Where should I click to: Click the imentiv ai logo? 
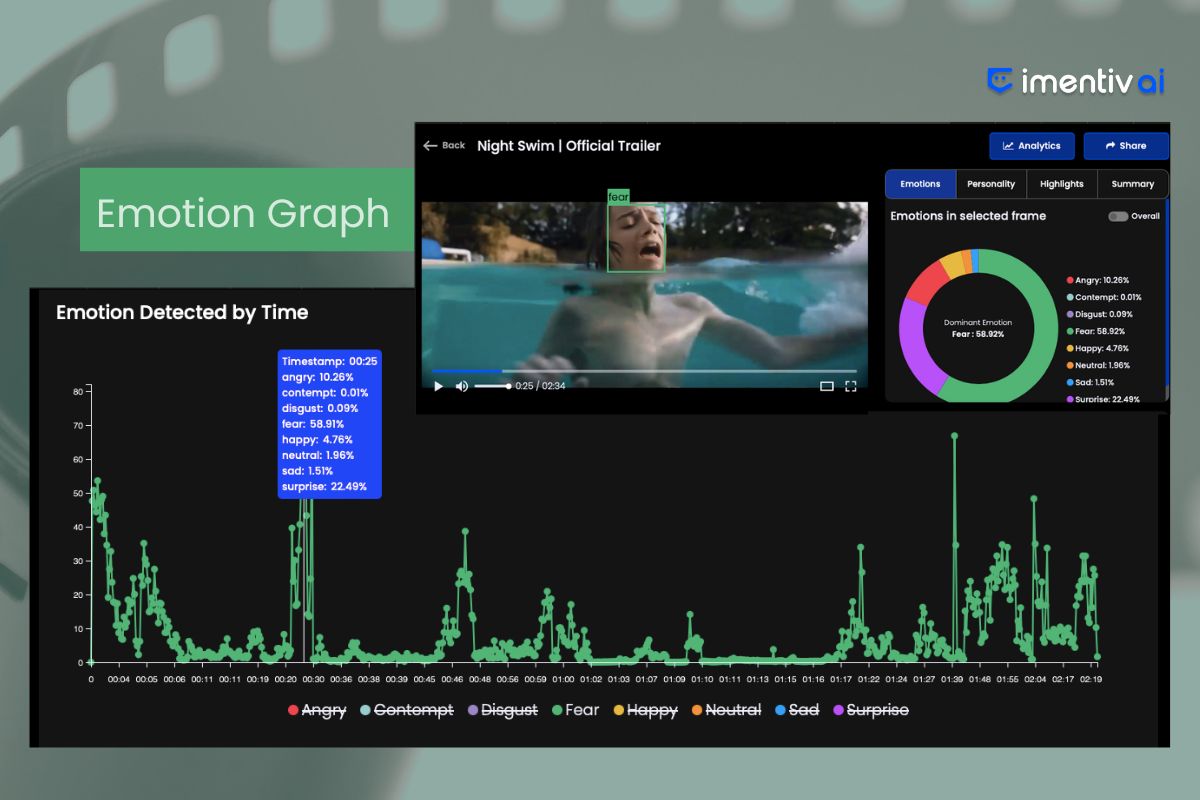pos(1076,82)
